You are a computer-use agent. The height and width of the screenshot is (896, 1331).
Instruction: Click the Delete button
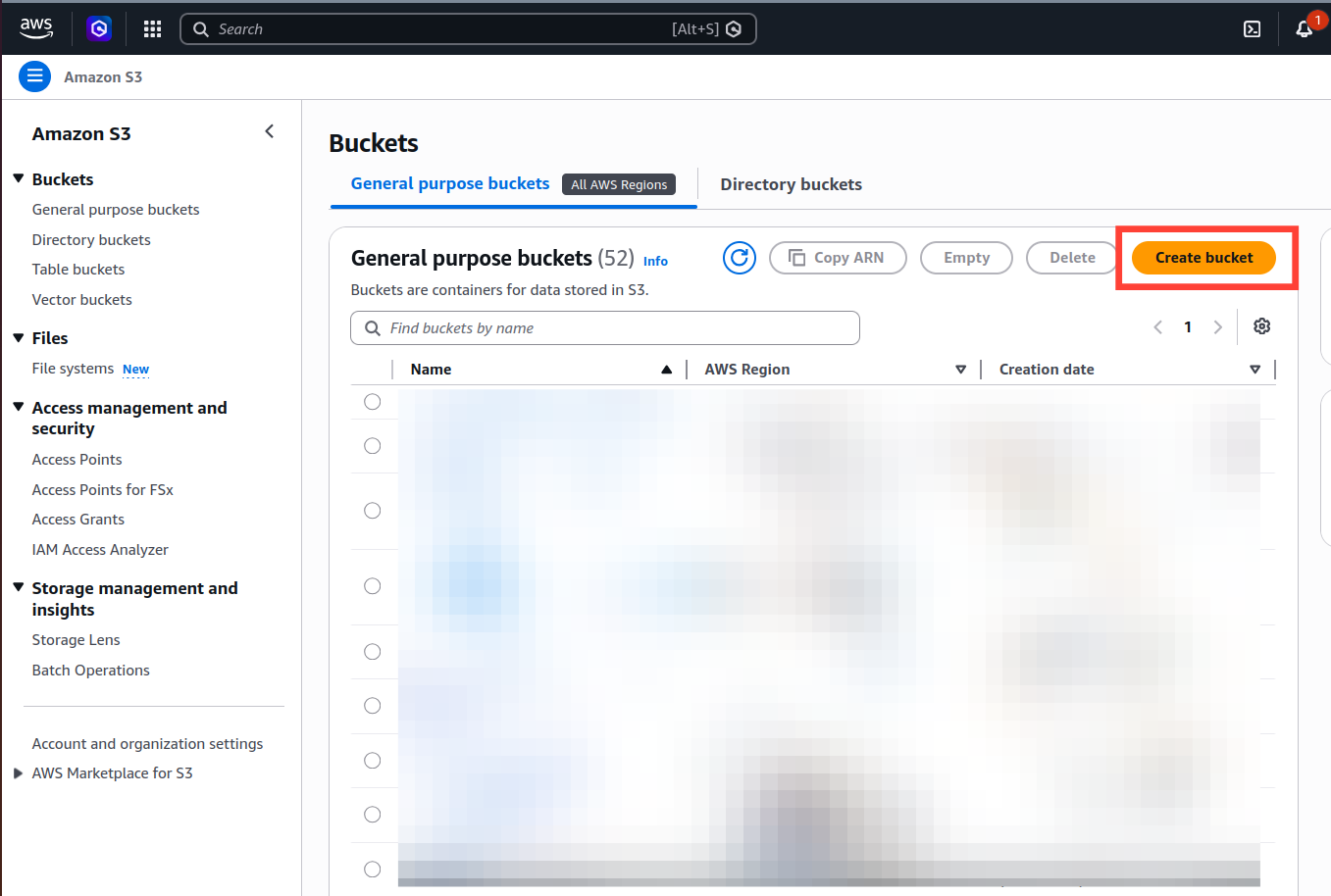pos(1072,258)
